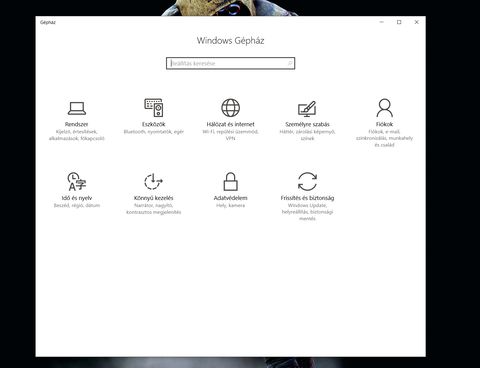The width and height of the screenshot is (480, 368).
Task: Click the Fiókok label
Action: pos(384,124)
